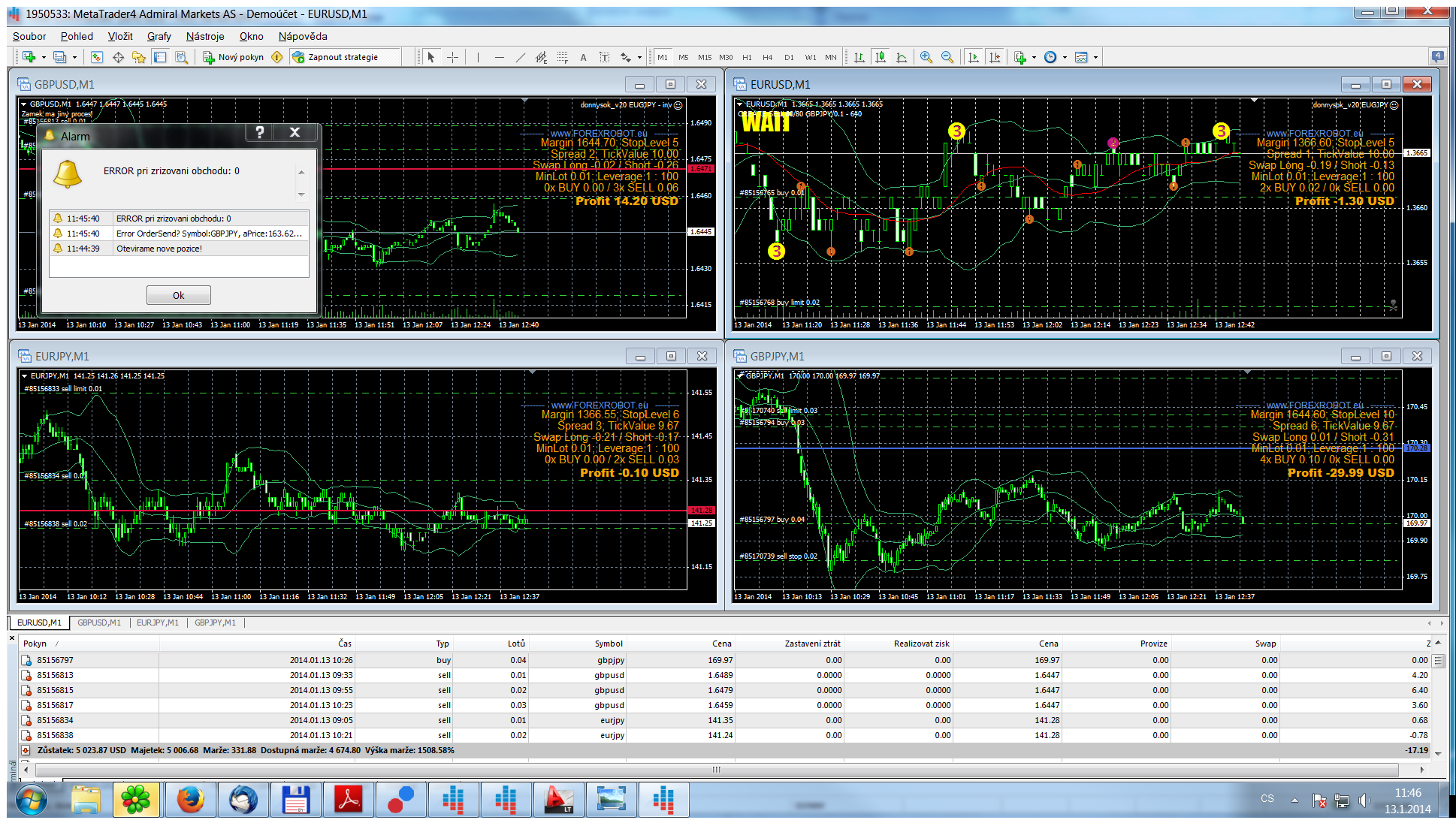Image resolution: width=1456 pixels, height=820 pixels.
Task: Select the Fibonacci retracement tool
Action: 562,57
